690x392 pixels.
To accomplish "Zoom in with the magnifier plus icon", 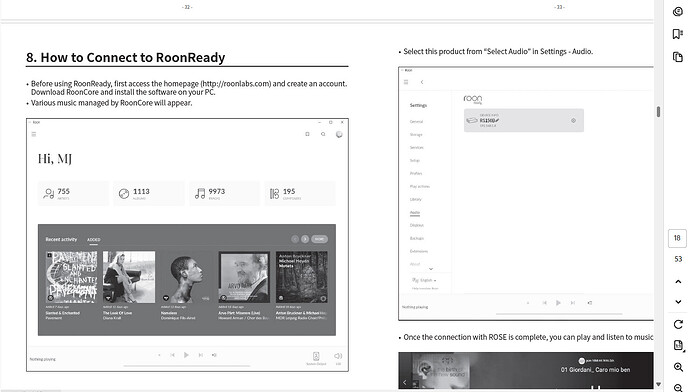I will (x=678, y=367).
